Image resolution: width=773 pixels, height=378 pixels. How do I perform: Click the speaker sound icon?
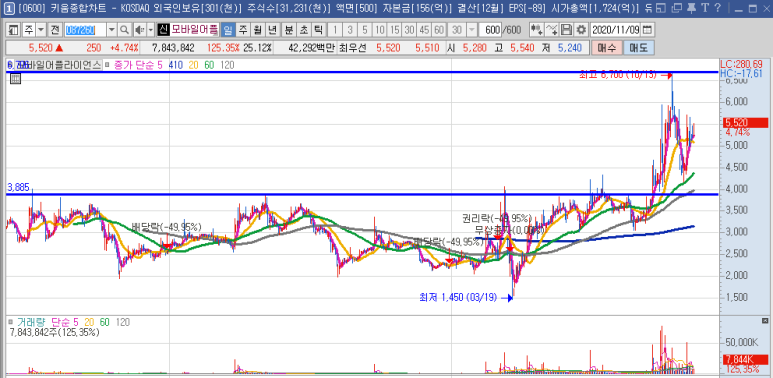coord(140,30)
